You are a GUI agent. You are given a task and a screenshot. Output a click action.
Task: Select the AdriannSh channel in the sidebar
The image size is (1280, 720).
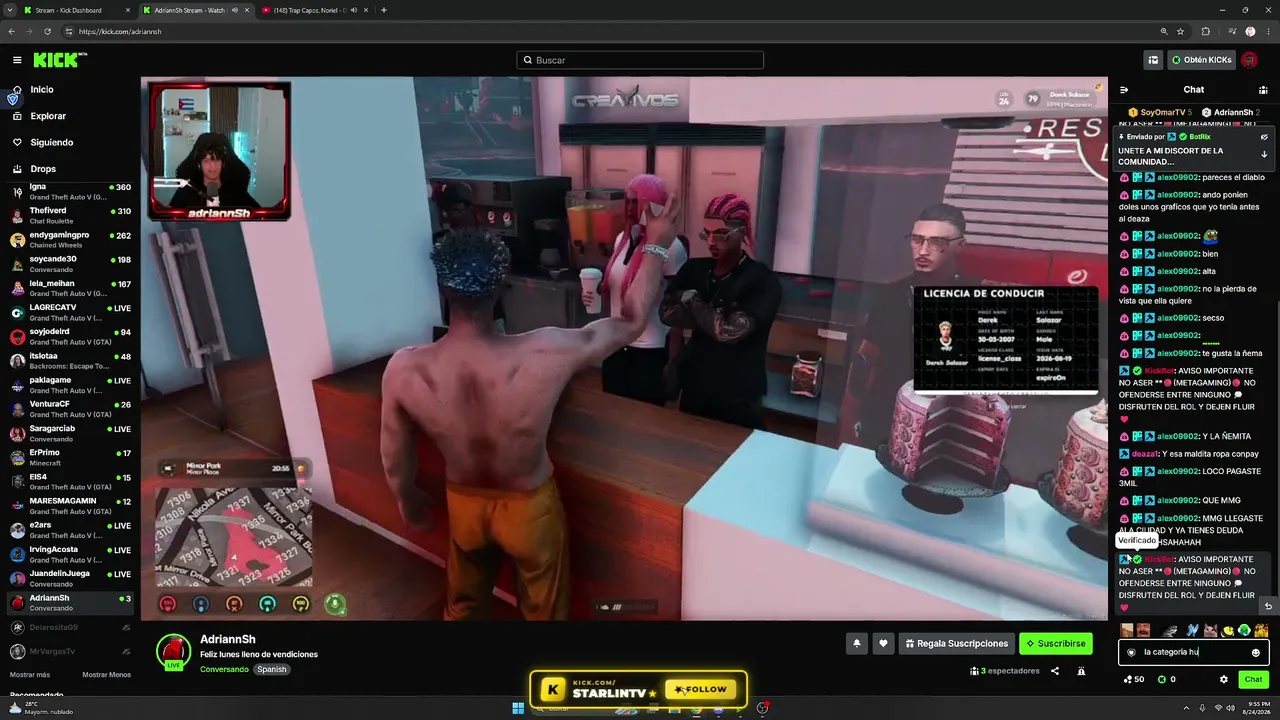[70, 602]
